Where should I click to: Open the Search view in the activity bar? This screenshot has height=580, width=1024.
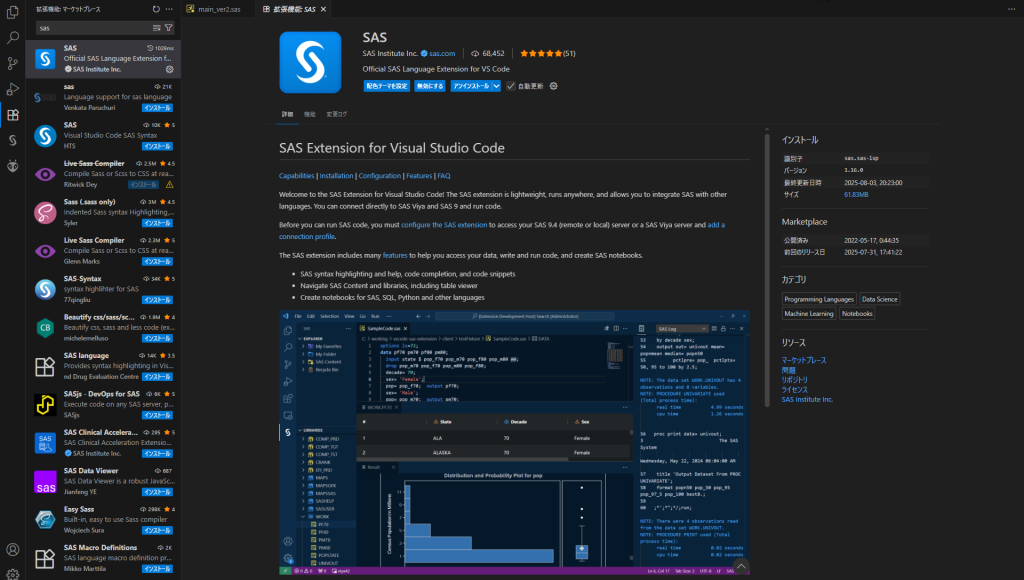pos(12,38)
